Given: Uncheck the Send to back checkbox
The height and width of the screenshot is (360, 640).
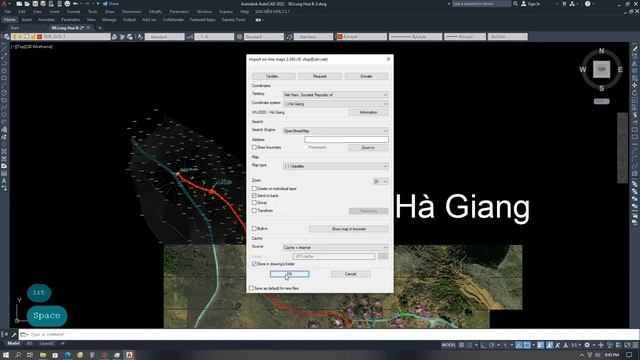Looking at the screenshot, I should point(254,196).
